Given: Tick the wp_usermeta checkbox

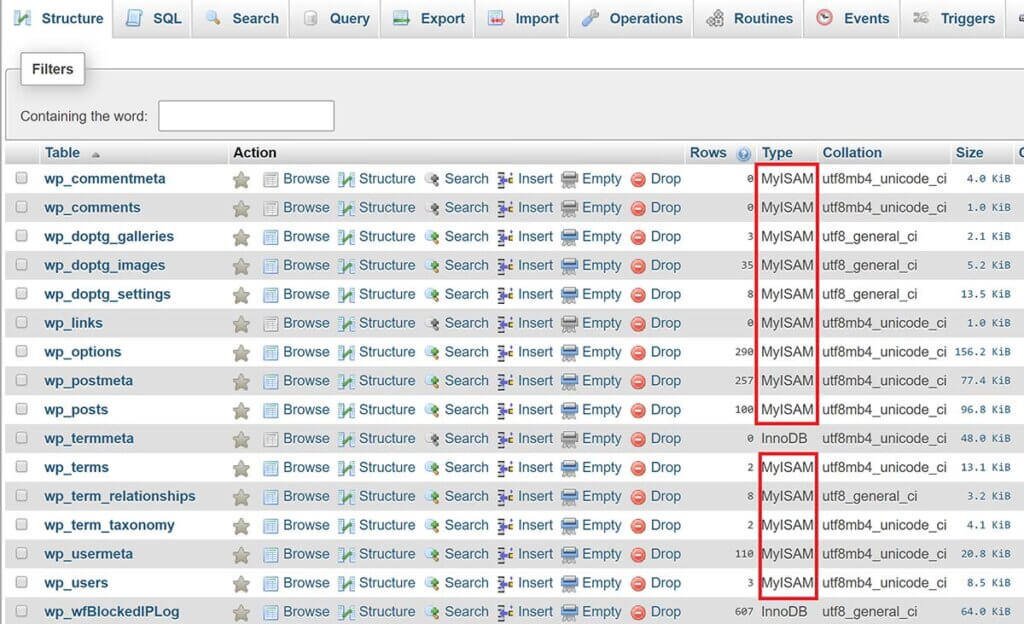Looking at the screenshot, I should (22, 553).
